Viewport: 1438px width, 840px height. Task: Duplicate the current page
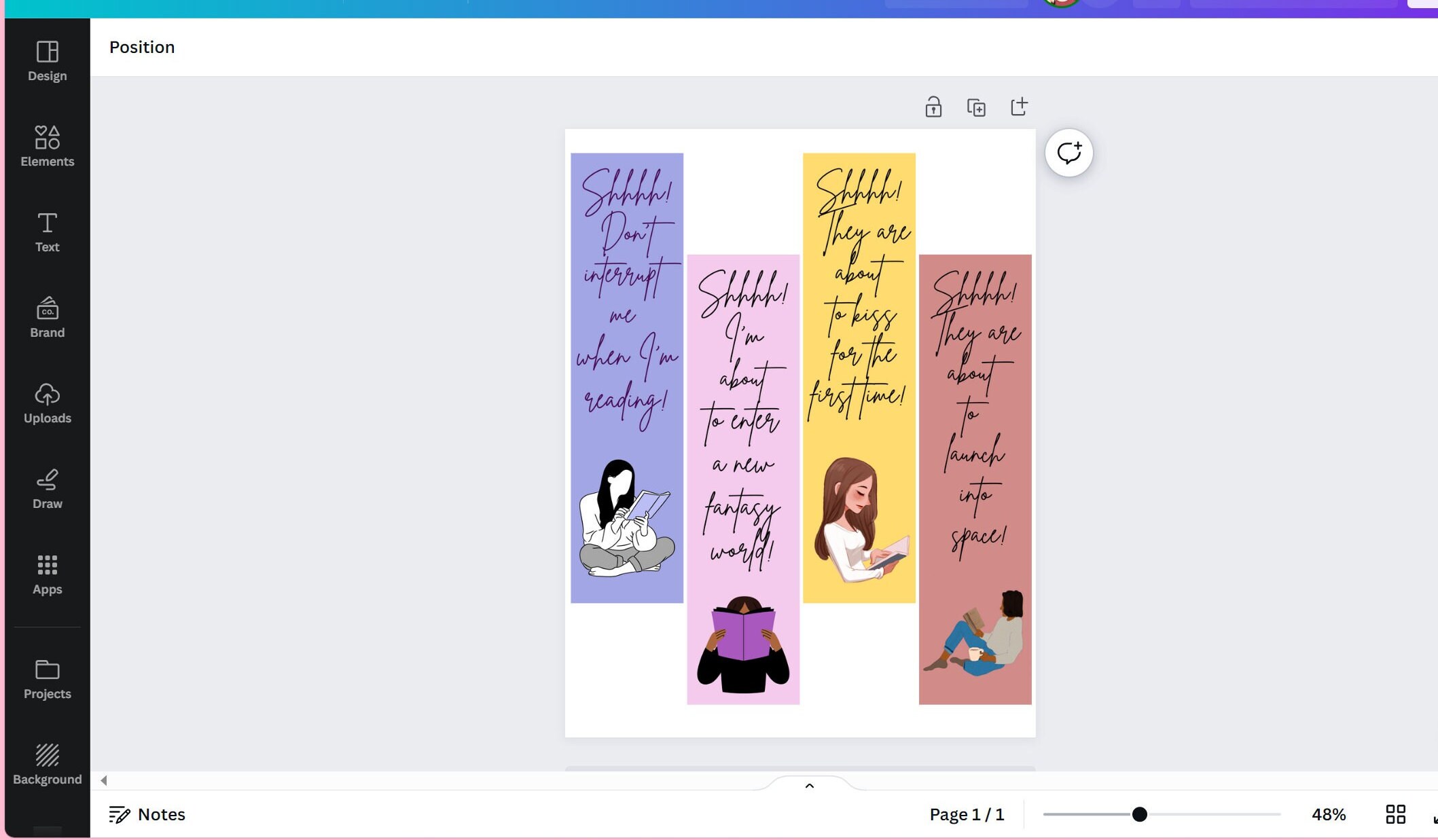click(x=976, y=107)
